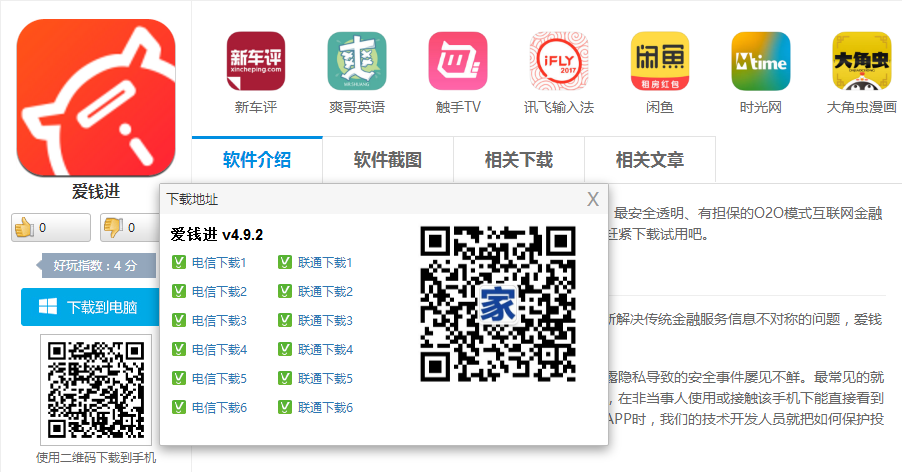This screenshot has width=902, height=472.
Task: Click the green shield beside 联通下载3
Action: click(x=285, y=320)
